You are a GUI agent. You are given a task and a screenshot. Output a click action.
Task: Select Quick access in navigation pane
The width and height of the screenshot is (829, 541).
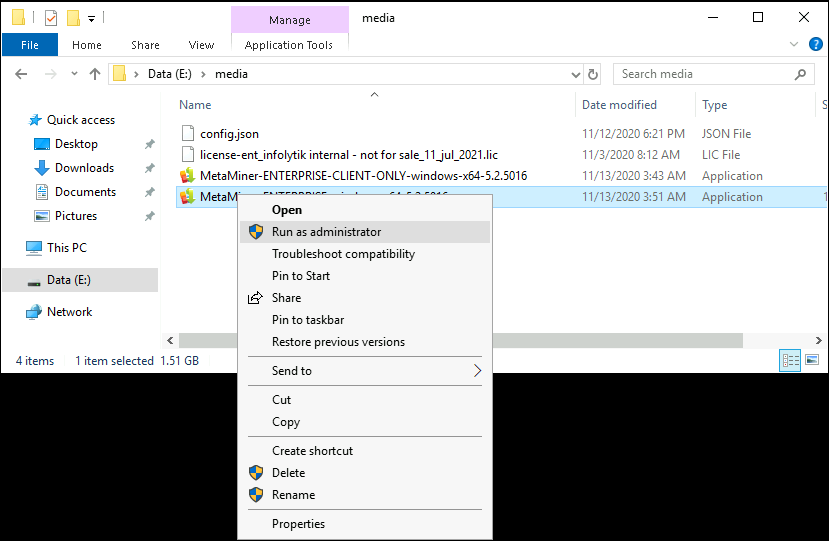click(81, 120)
